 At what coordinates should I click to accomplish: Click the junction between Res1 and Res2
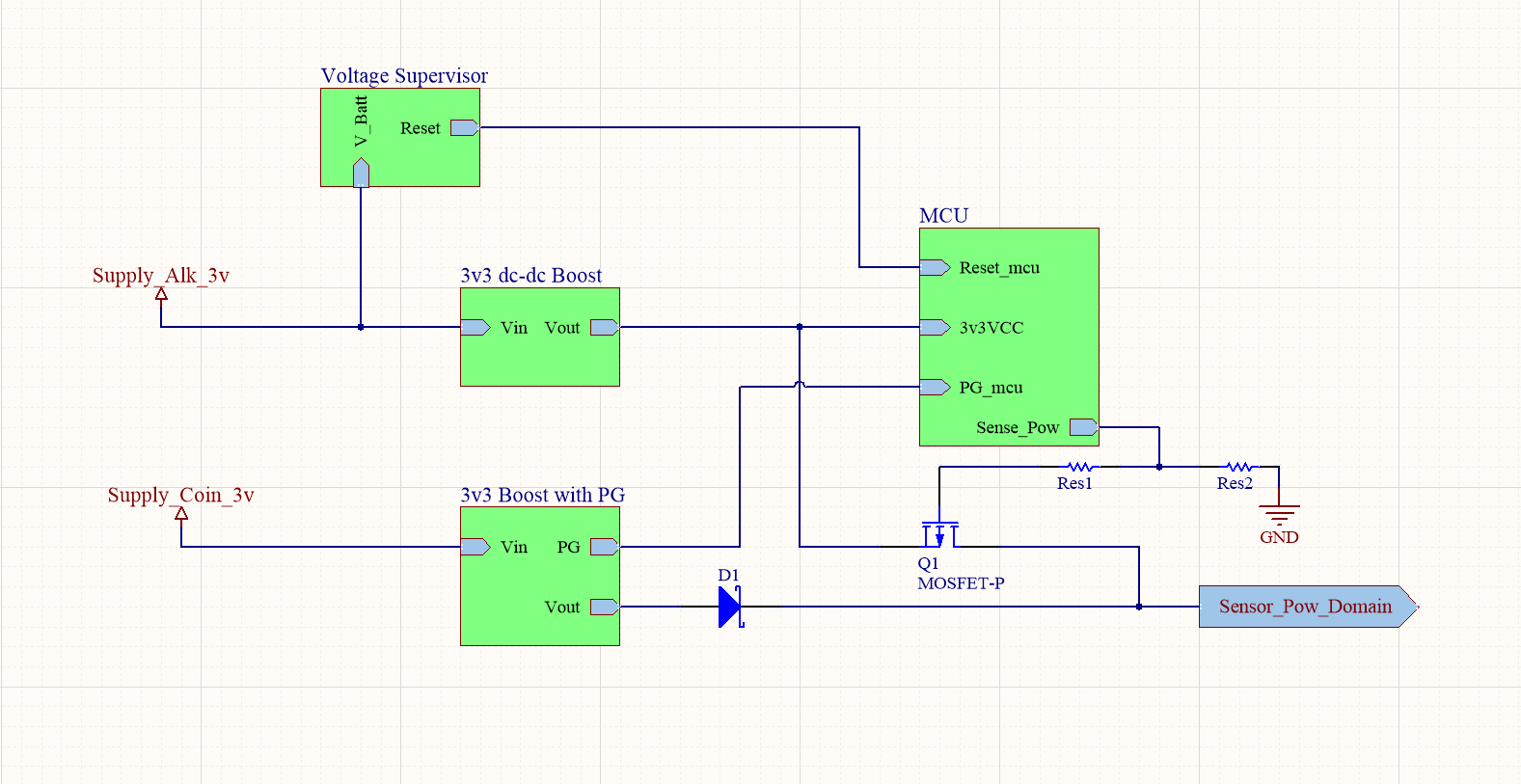click(1159, 467)
